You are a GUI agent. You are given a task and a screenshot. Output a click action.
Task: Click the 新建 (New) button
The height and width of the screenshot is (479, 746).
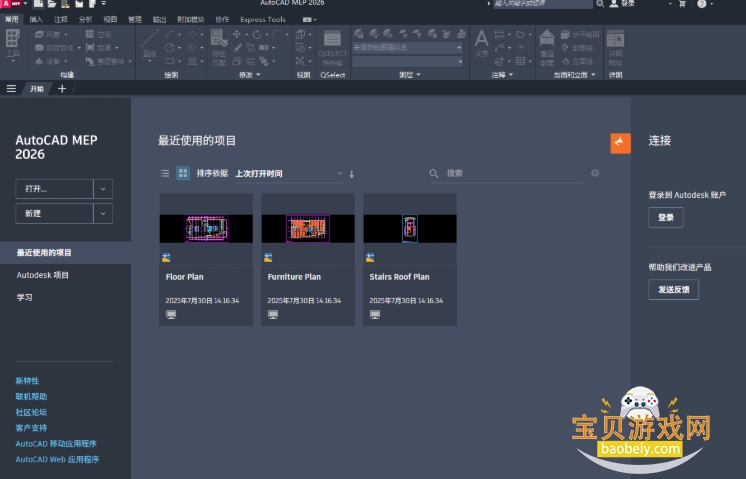(55, 214)
